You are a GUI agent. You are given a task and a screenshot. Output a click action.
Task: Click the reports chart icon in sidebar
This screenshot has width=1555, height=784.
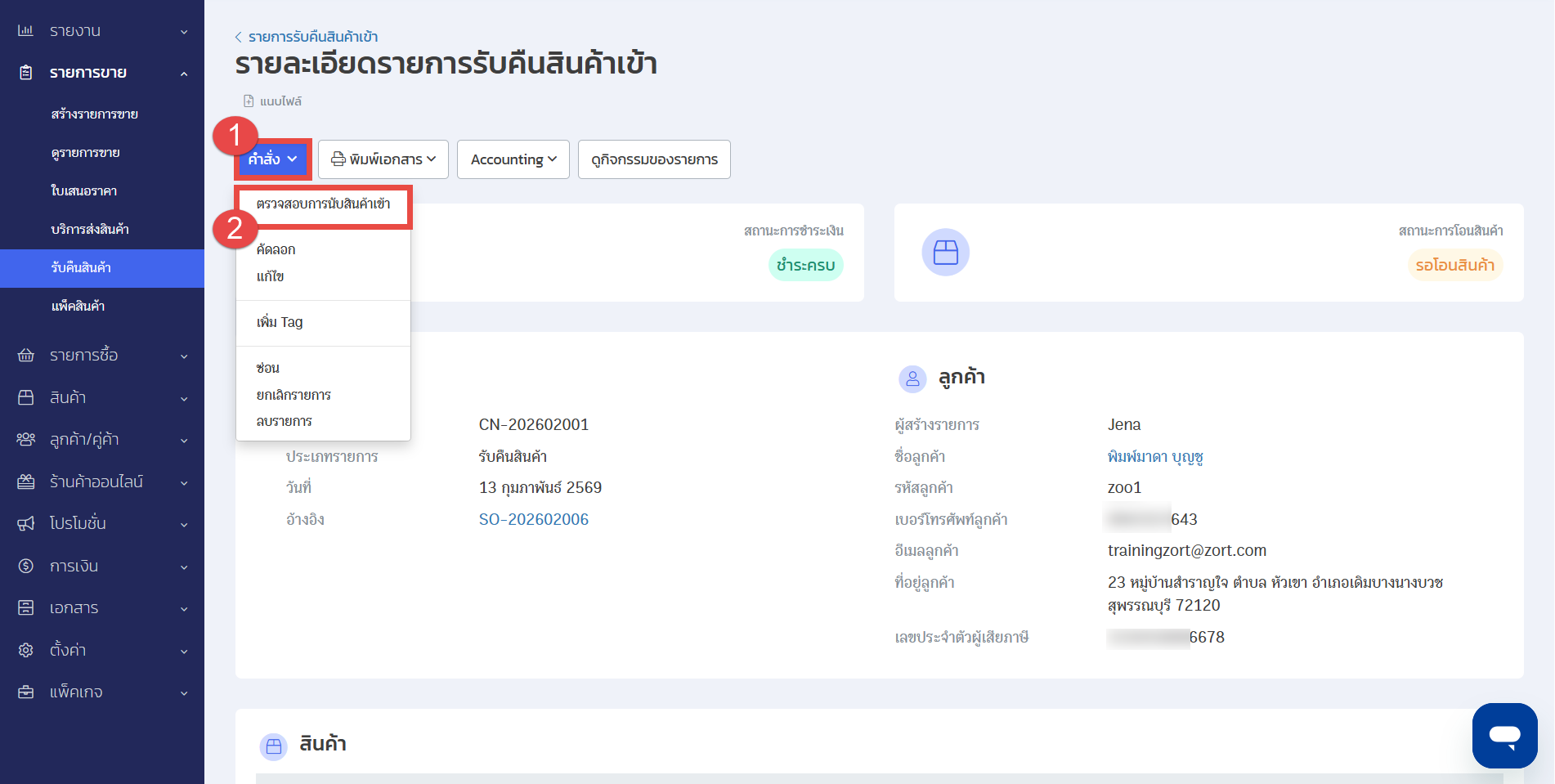[25, 31]
